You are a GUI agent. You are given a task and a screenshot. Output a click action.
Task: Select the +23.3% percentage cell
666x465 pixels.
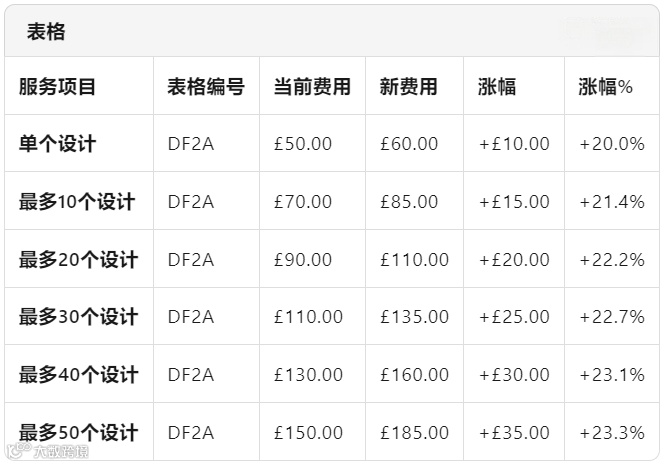(612, 433)
